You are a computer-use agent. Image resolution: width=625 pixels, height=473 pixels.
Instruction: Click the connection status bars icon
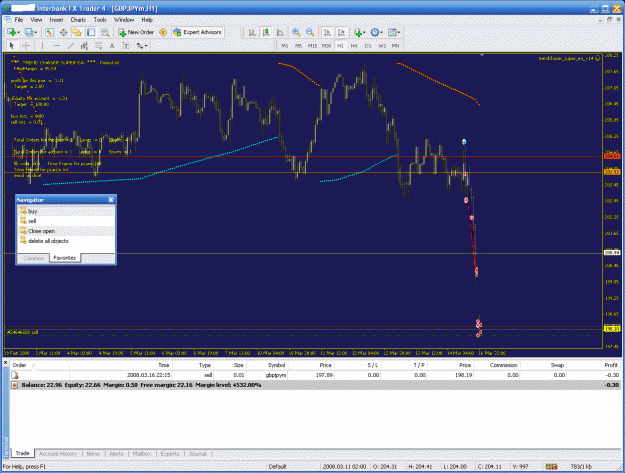[552, 466]
